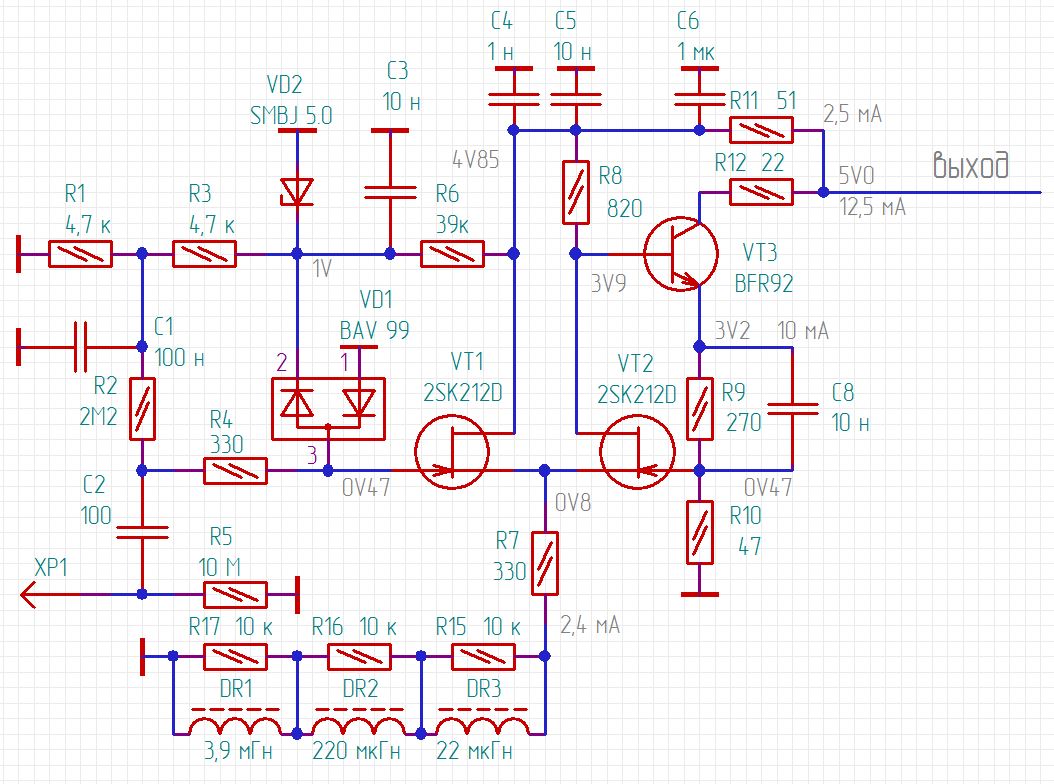
Task: Click the "выход" output label
Action: click(x=968, y=165)
